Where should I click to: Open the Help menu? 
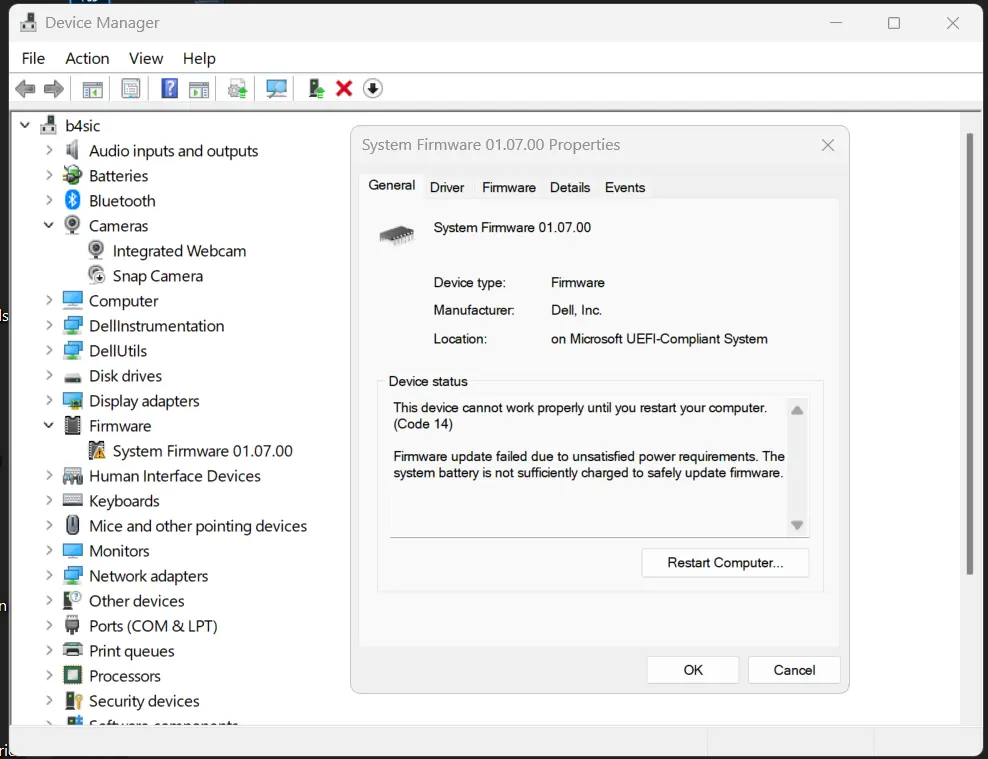tap(199, 59)
